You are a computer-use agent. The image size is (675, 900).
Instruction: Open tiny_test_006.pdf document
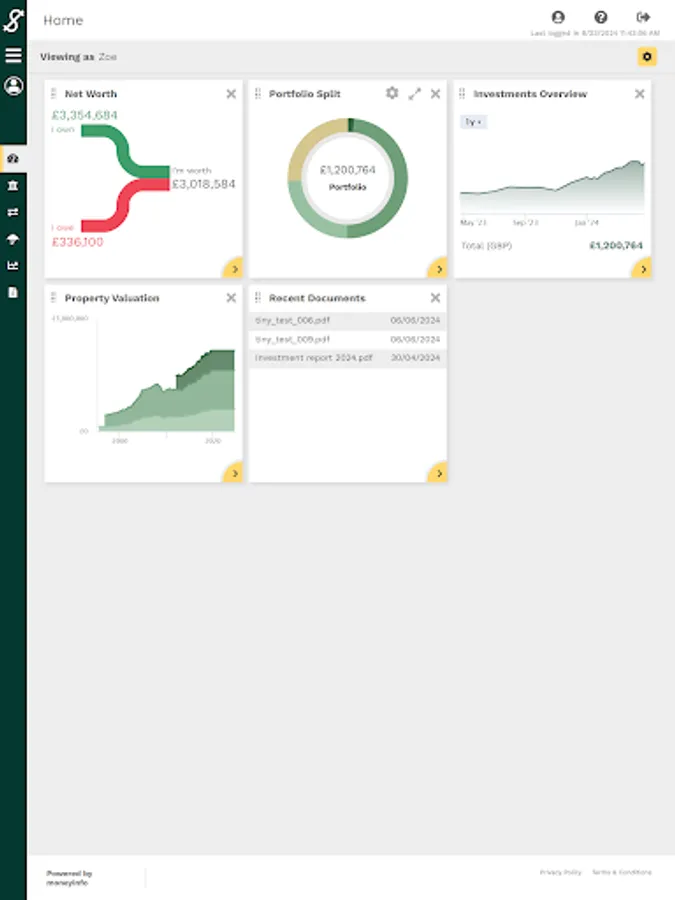pos(348,320)
